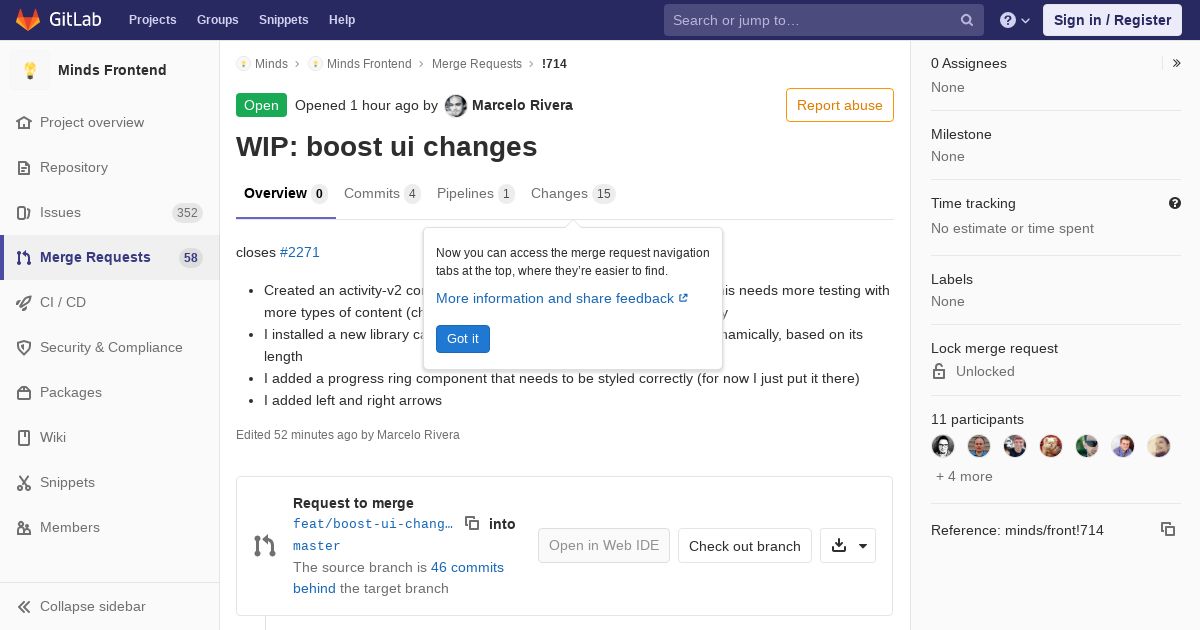Switch to the Changes tab
This screenshot has height=630, width=1200.
tap(573, 193)
